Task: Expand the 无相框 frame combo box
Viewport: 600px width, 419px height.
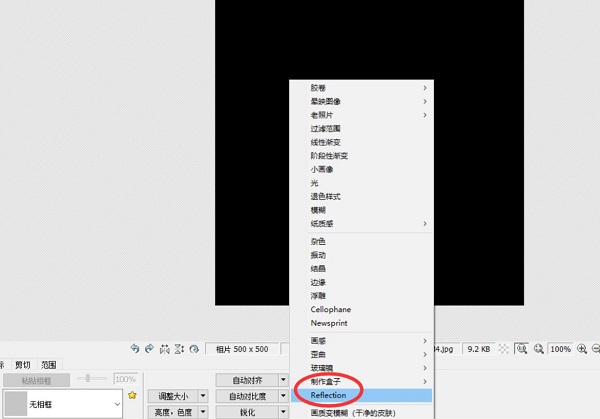Action: pos(117,404)
